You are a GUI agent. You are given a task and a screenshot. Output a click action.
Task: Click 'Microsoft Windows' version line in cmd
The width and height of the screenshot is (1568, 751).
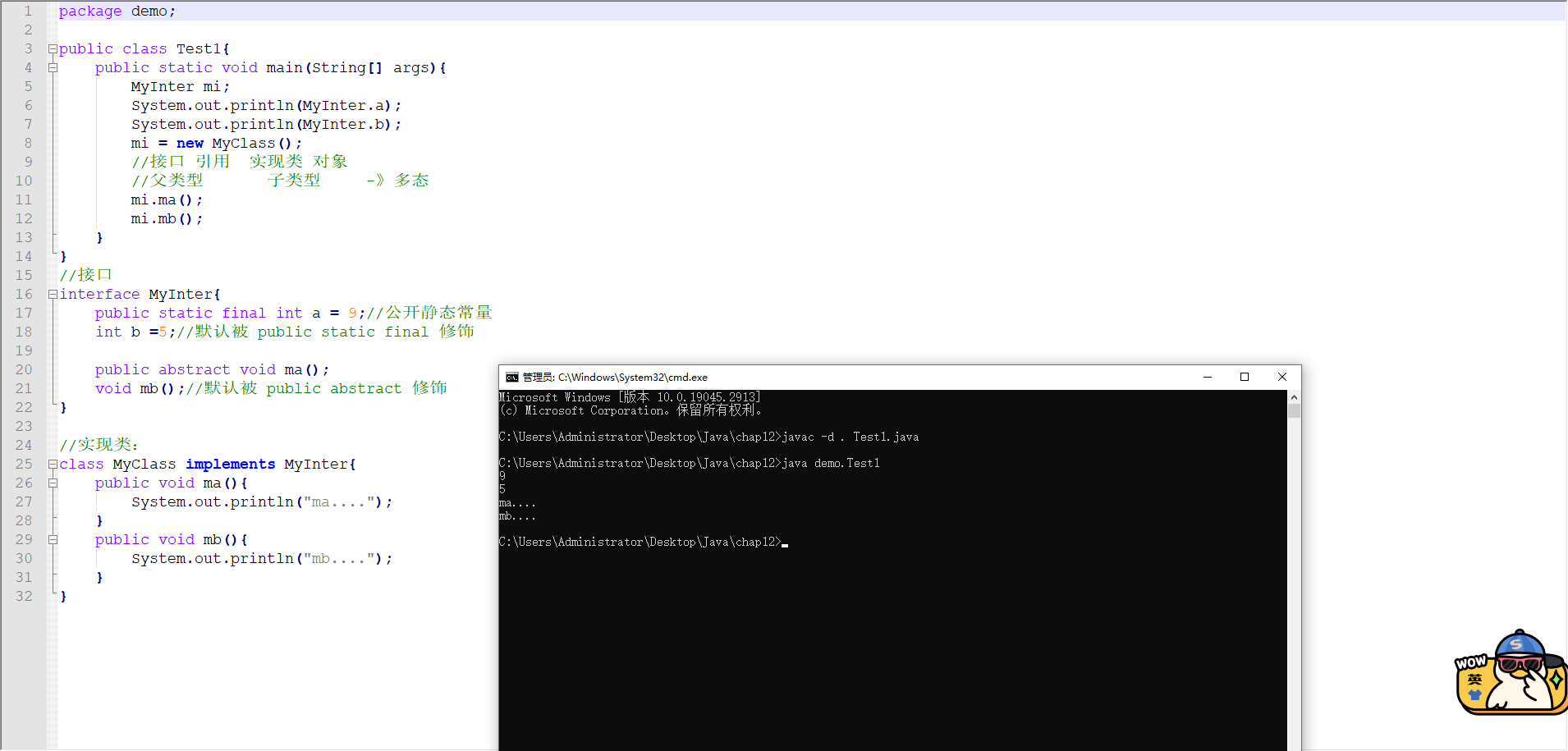[630, 398]
